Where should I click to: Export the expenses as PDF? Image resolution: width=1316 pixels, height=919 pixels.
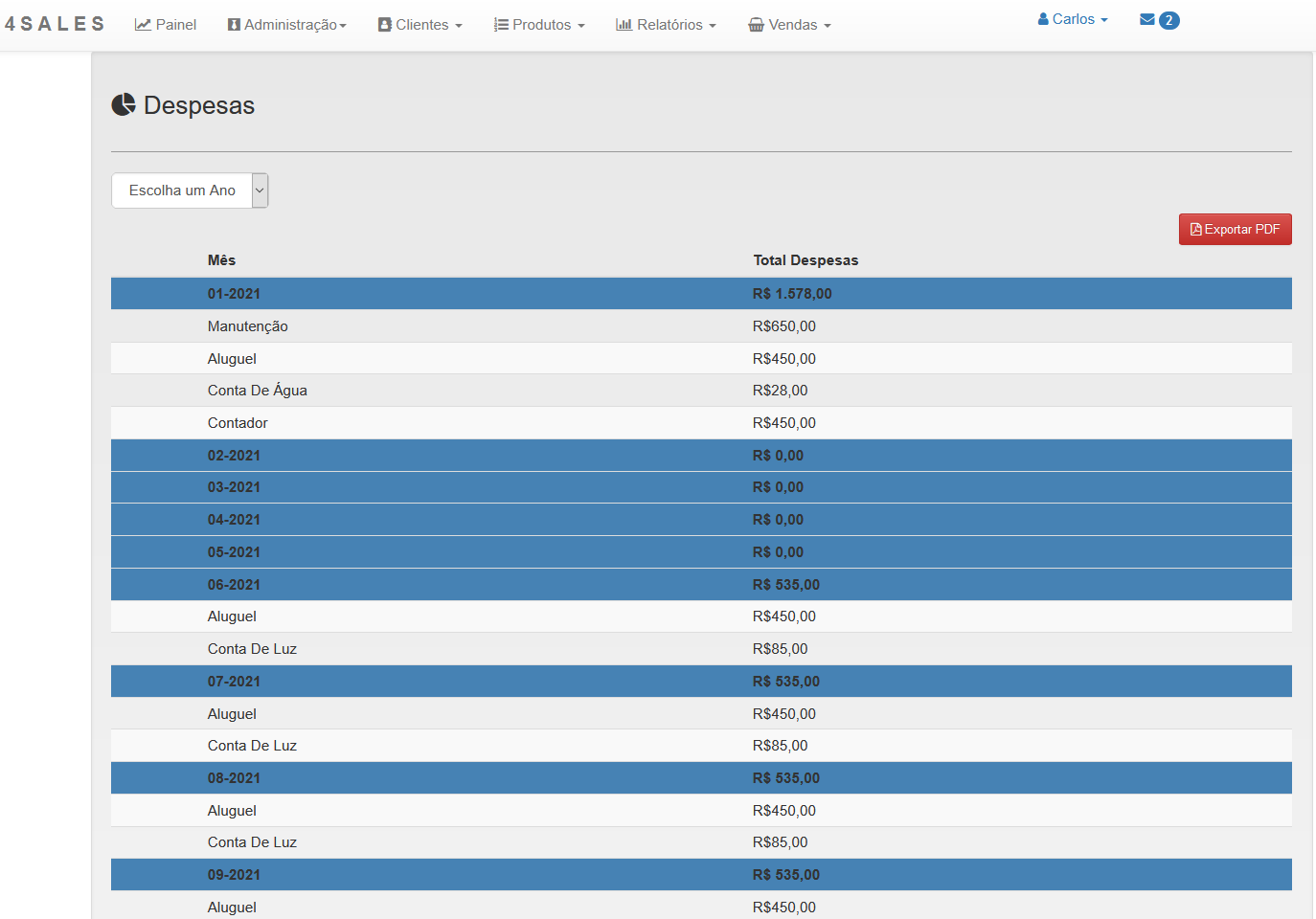(x=1235, y=230)
